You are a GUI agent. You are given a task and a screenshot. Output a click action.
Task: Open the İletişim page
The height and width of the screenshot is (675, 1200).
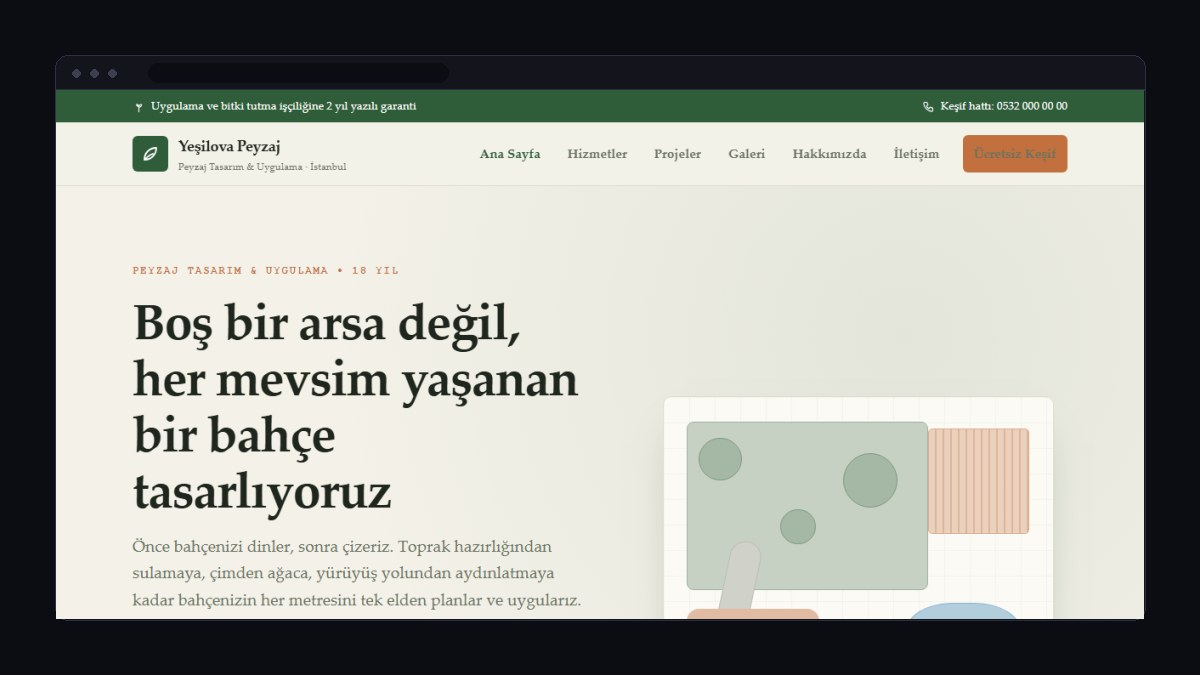916,154
